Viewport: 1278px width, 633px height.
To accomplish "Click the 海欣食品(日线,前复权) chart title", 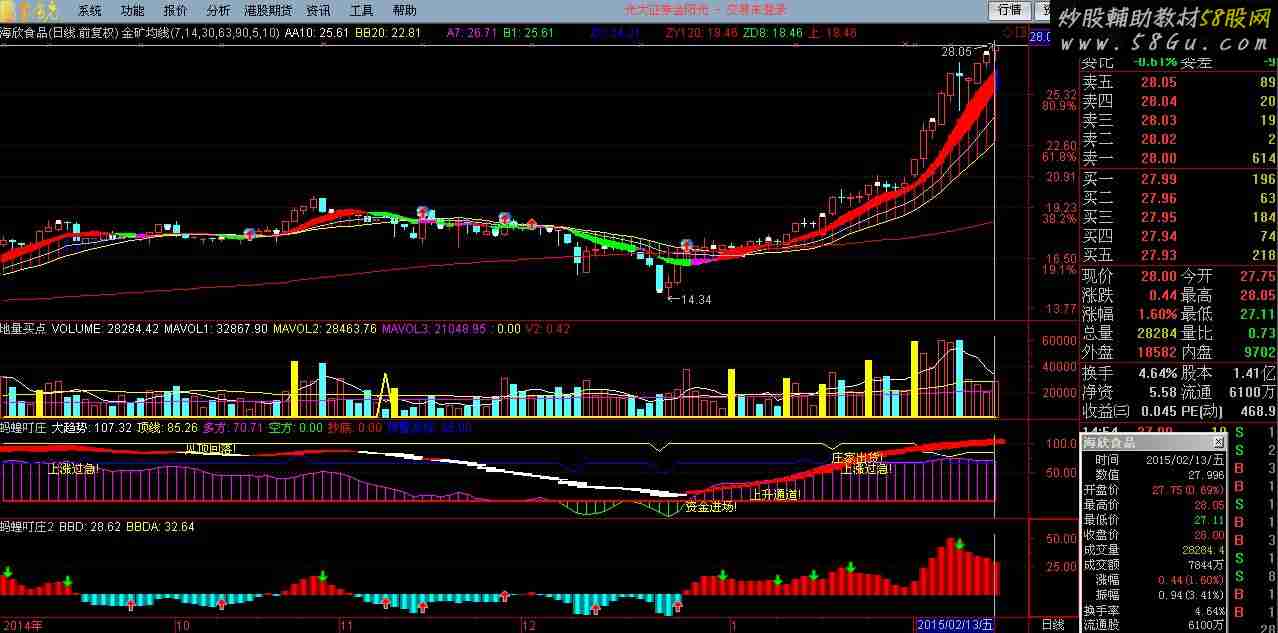I will click(x=60, y=33).
